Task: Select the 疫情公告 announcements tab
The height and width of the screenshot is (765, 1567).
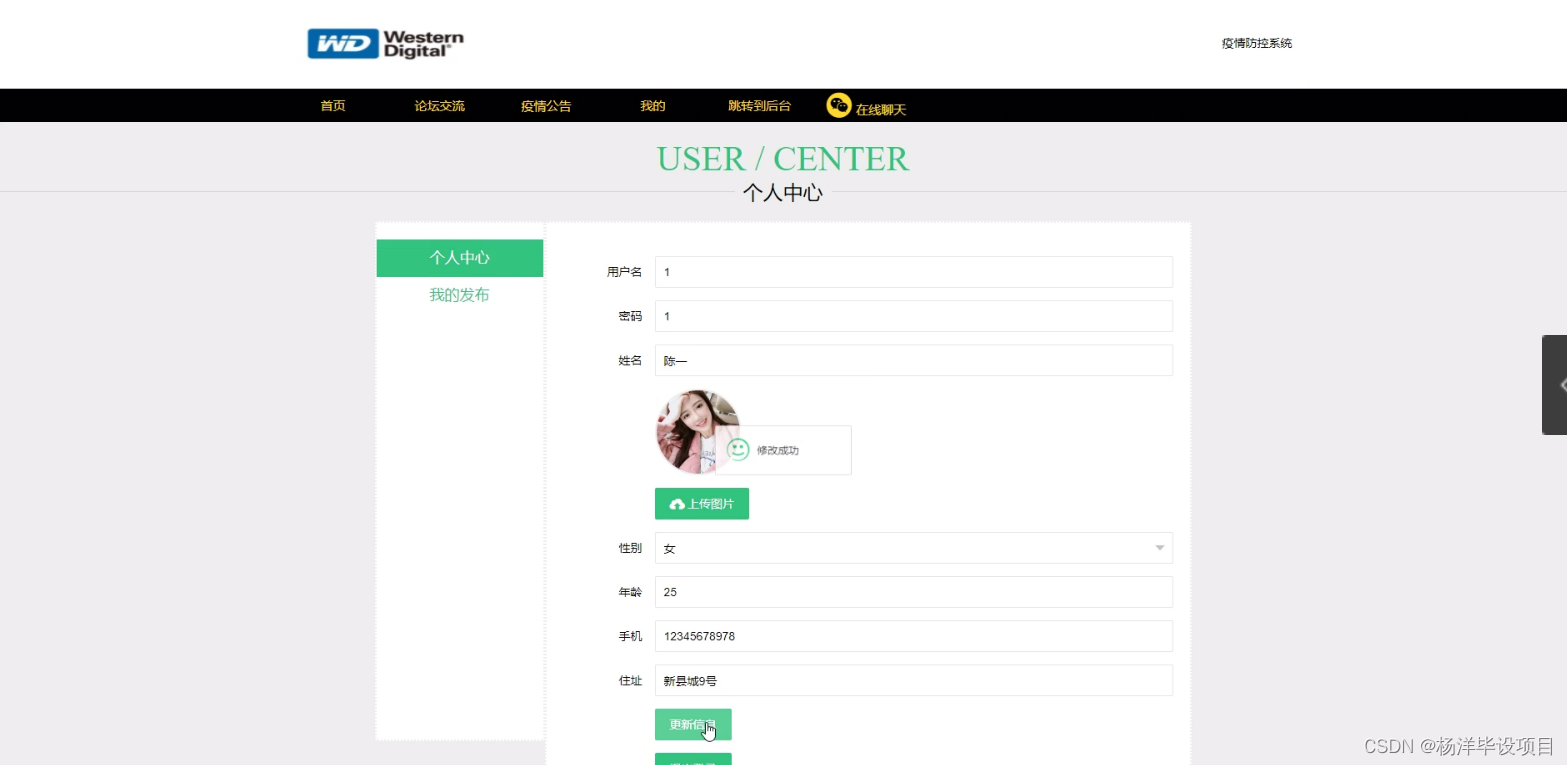Action: tap(545, 104)
